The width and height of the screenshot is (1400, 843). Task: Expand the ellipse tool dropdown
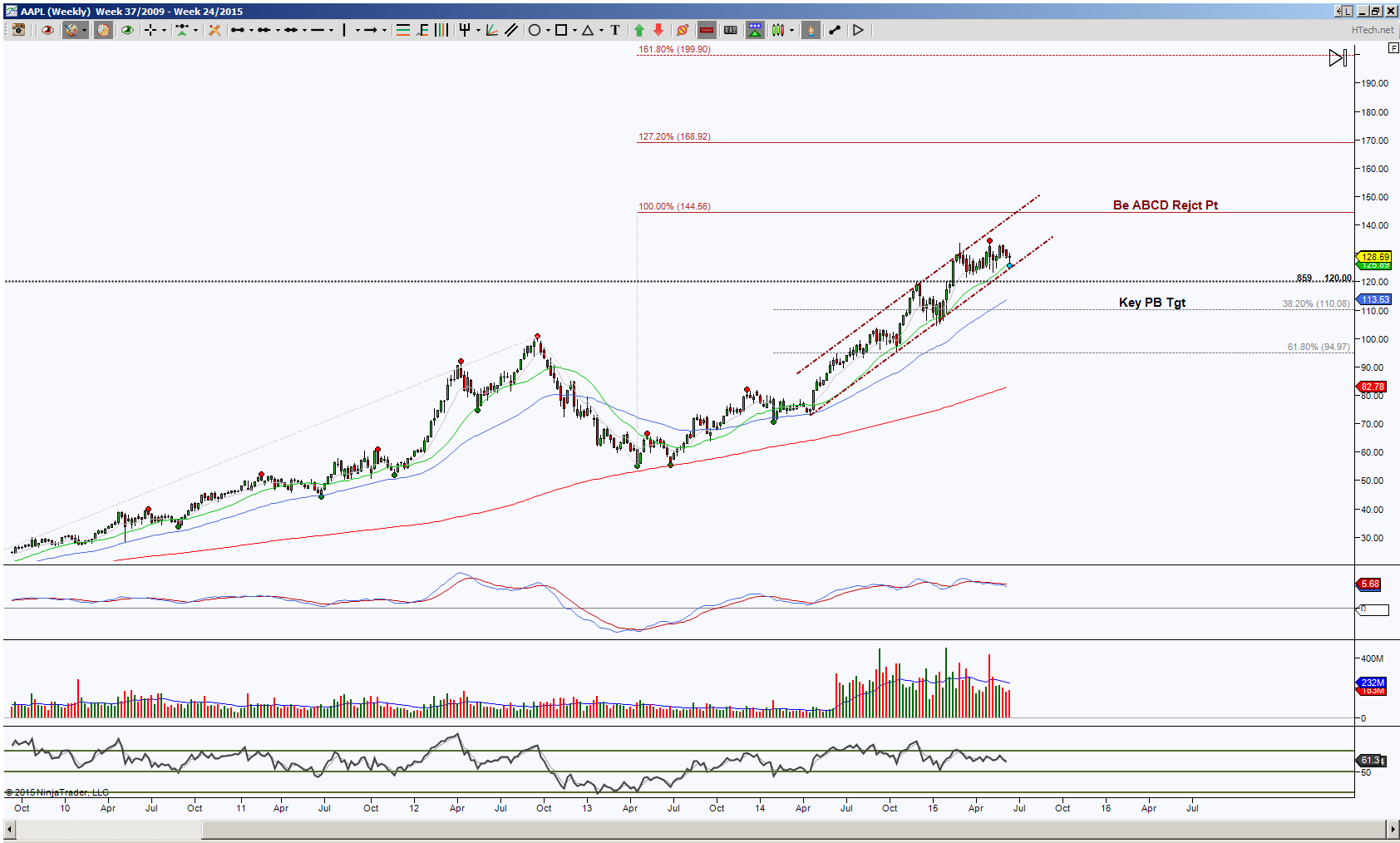548,30
